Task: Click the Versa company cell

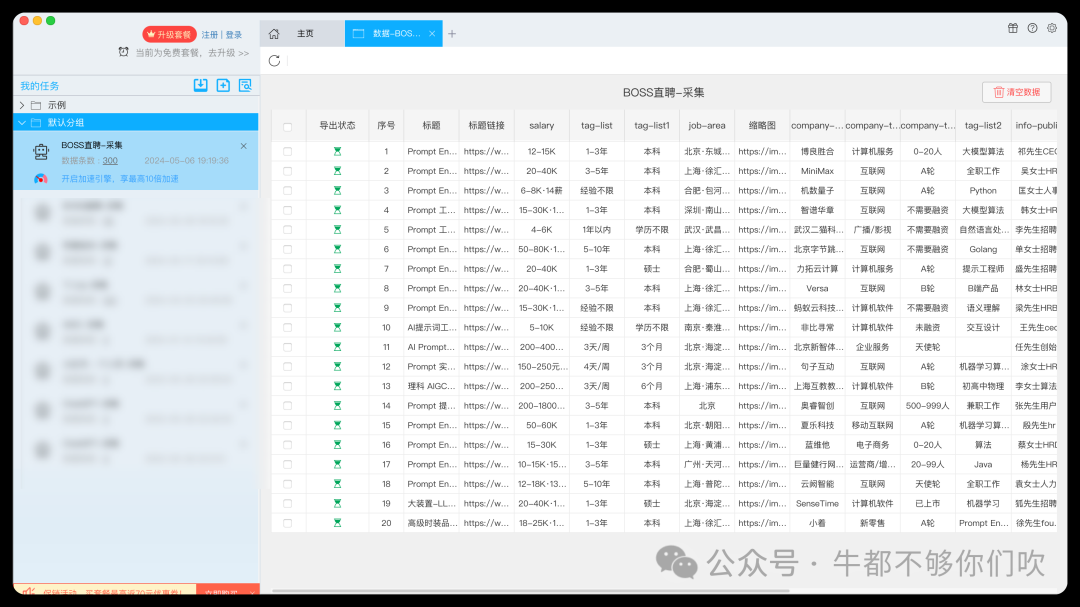Action: pyautogui.click(x=817, y=289)
